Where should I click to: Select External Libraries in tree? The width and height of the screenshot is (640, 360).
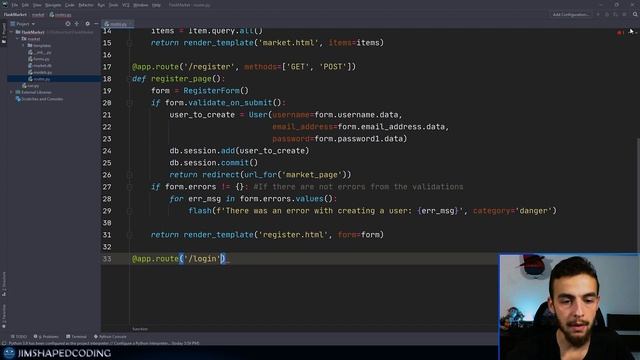[x=34, y=92]
